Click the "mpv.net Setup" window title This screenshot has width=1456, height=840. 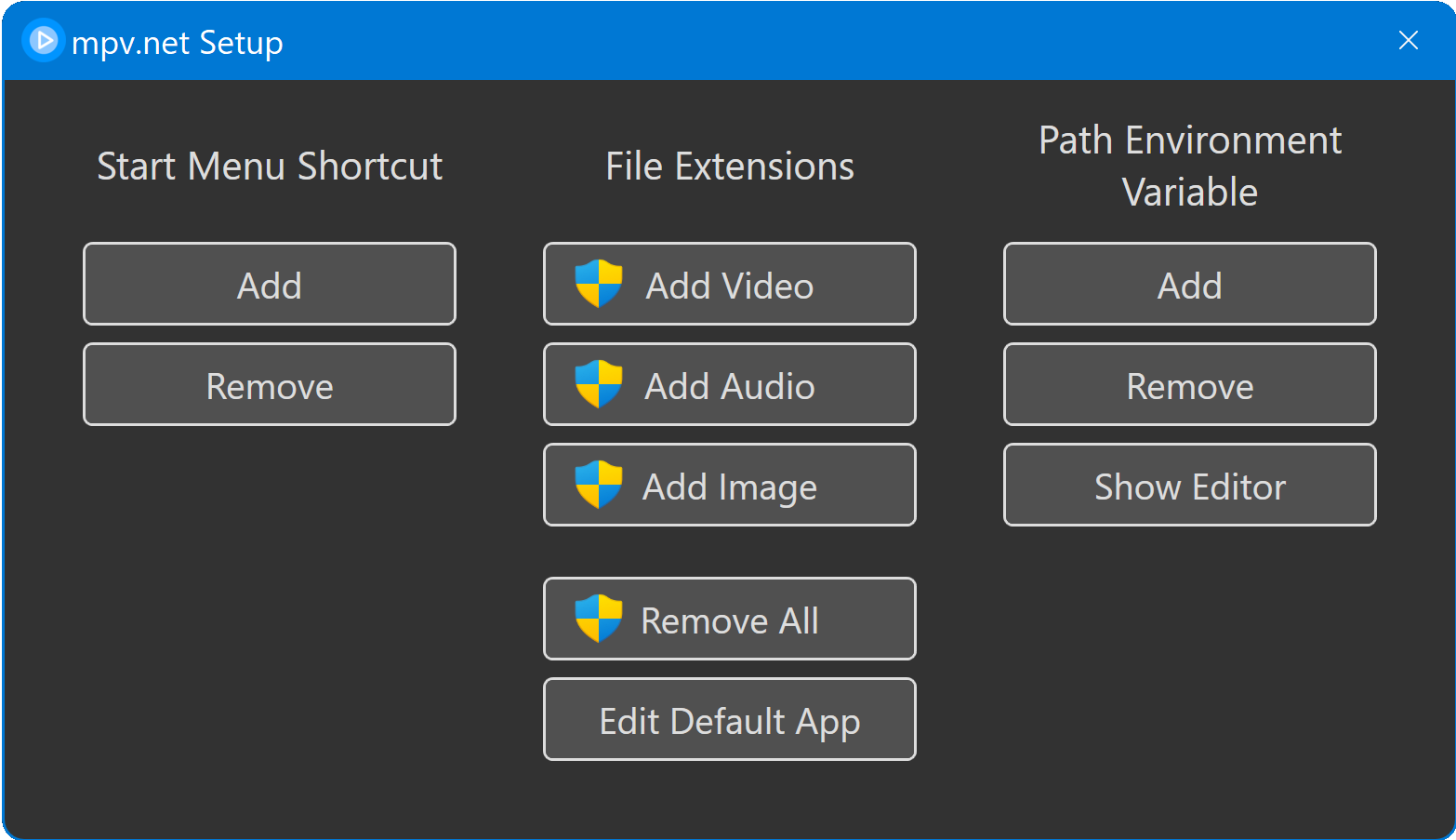pos(178,43)
